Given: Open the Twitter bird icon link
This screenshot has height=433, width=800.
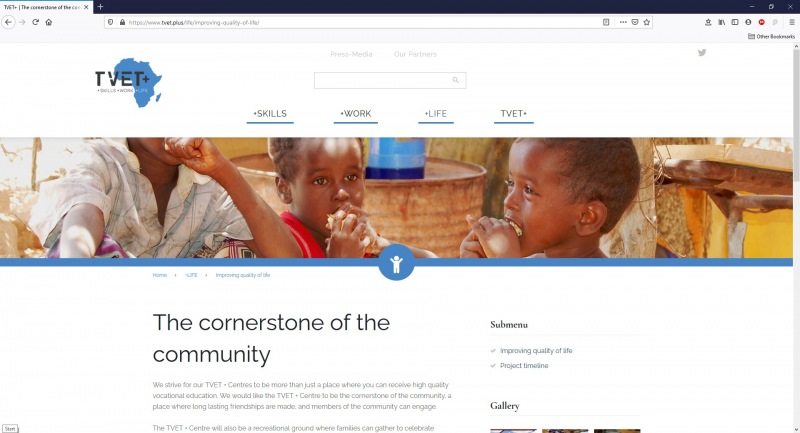Looking at the screenshot, I should click(702, 53).
